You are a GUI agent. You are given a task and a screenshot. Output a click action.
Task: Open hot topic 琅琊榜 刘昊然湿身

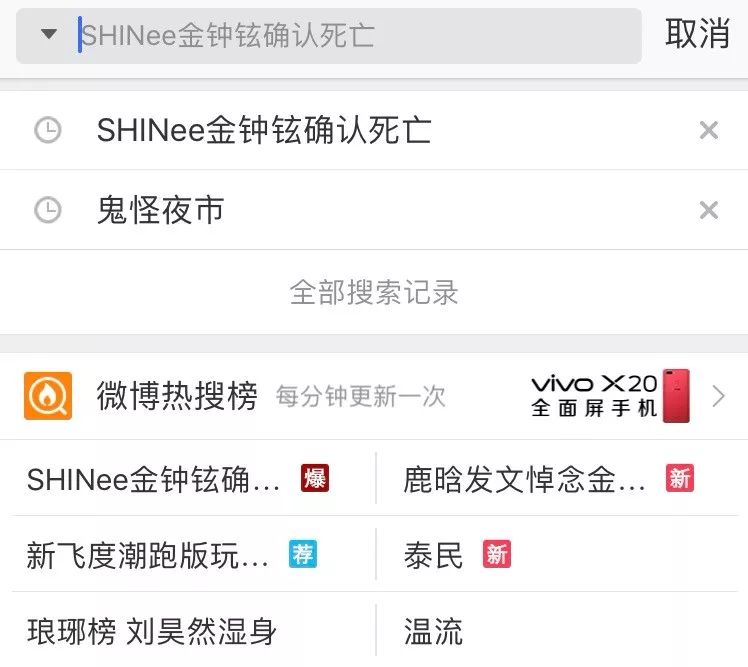point(152,632)
